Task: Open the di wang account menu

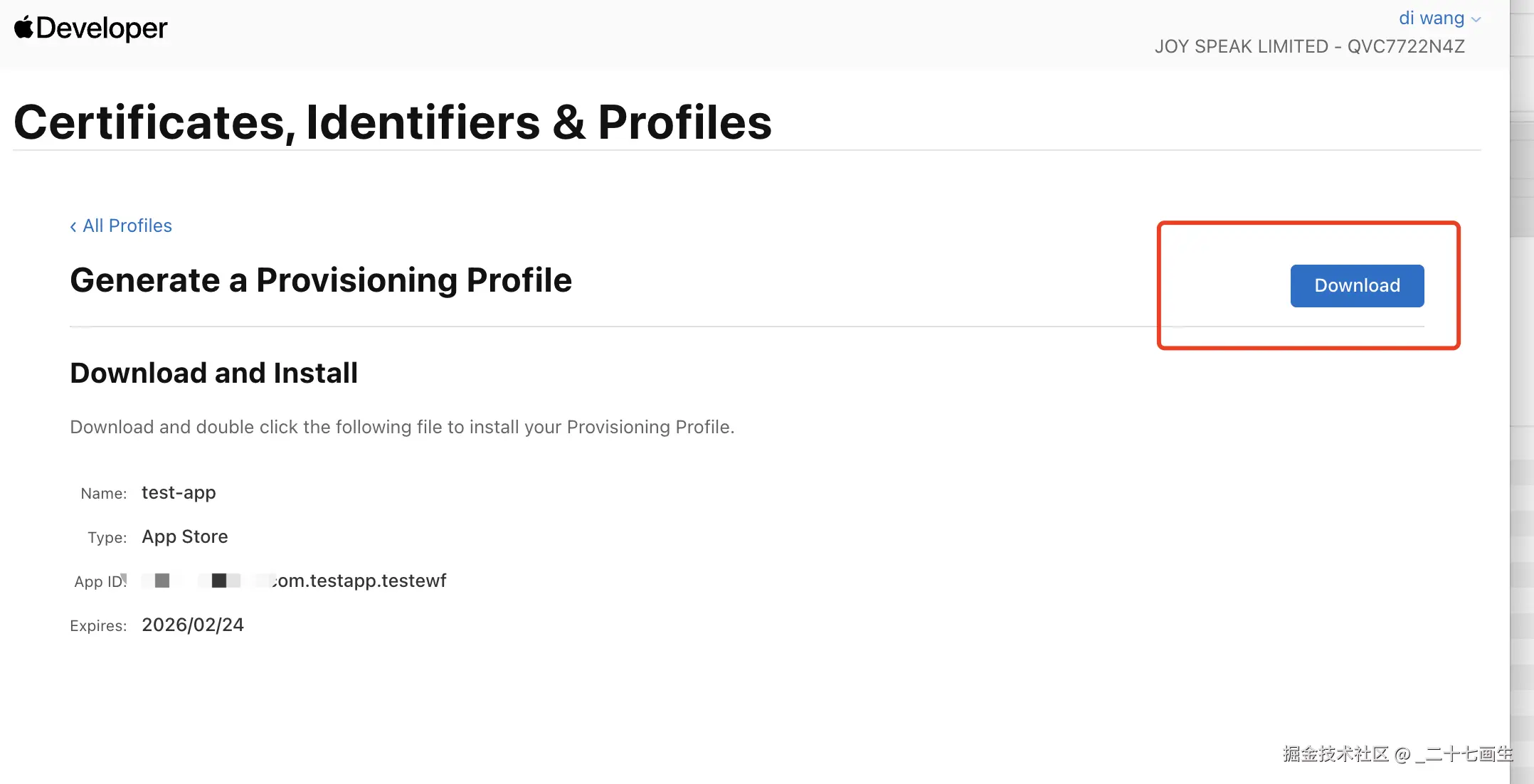Action: (1431, 18)
